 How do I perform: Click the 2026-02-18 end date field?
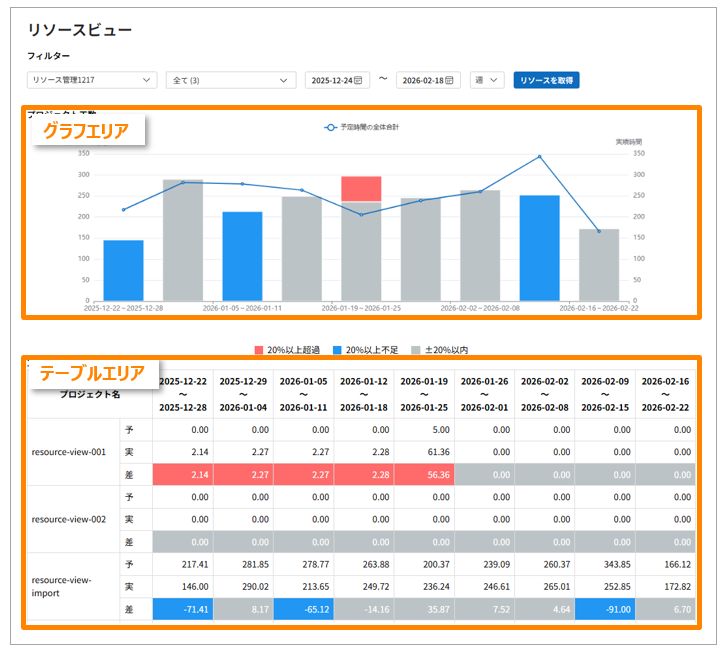click(x=420, y=80)
